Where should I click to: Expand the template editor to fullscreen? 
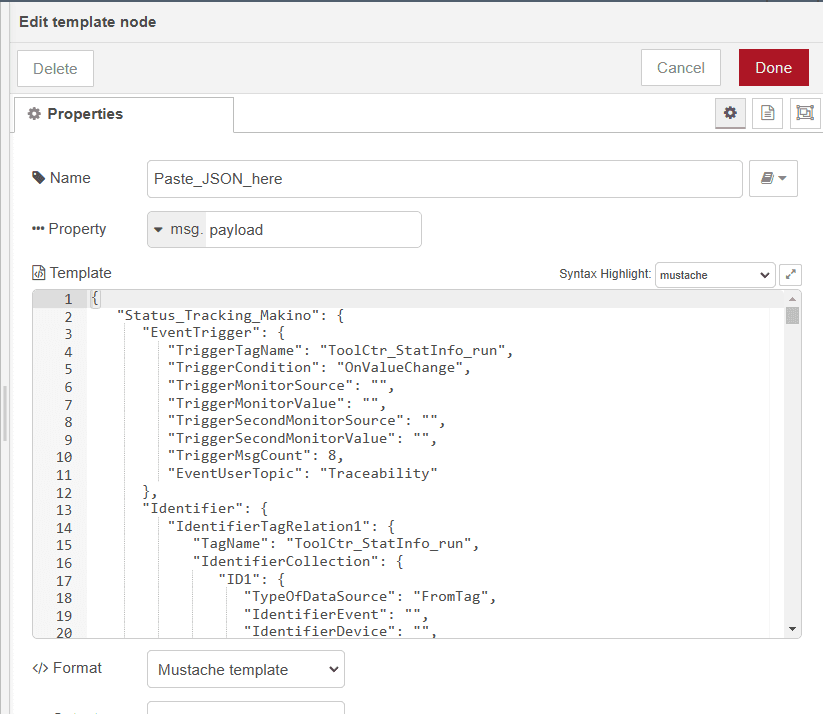[x=790, y=274]
